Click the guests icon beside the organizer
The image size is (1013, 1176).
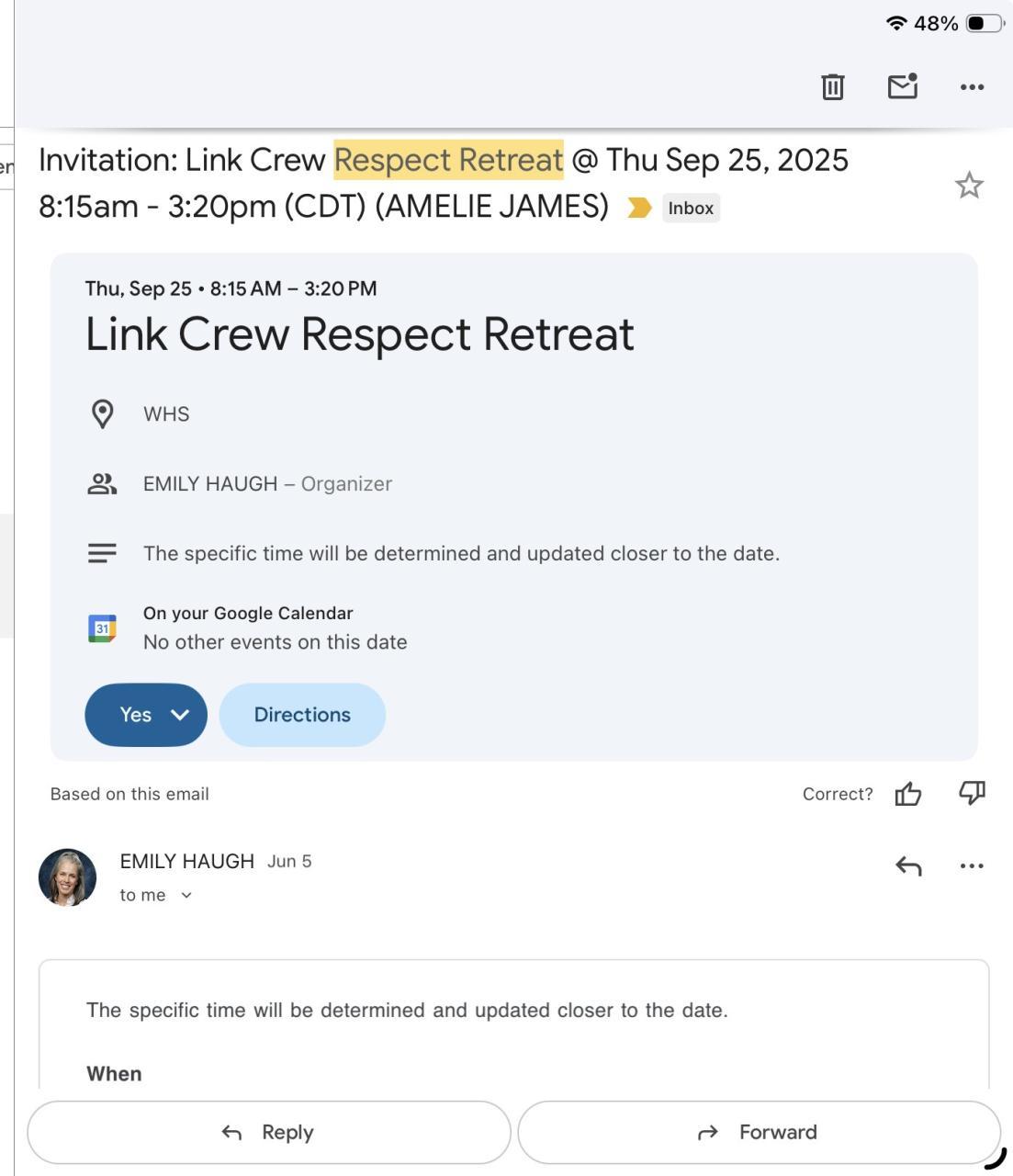102,484
